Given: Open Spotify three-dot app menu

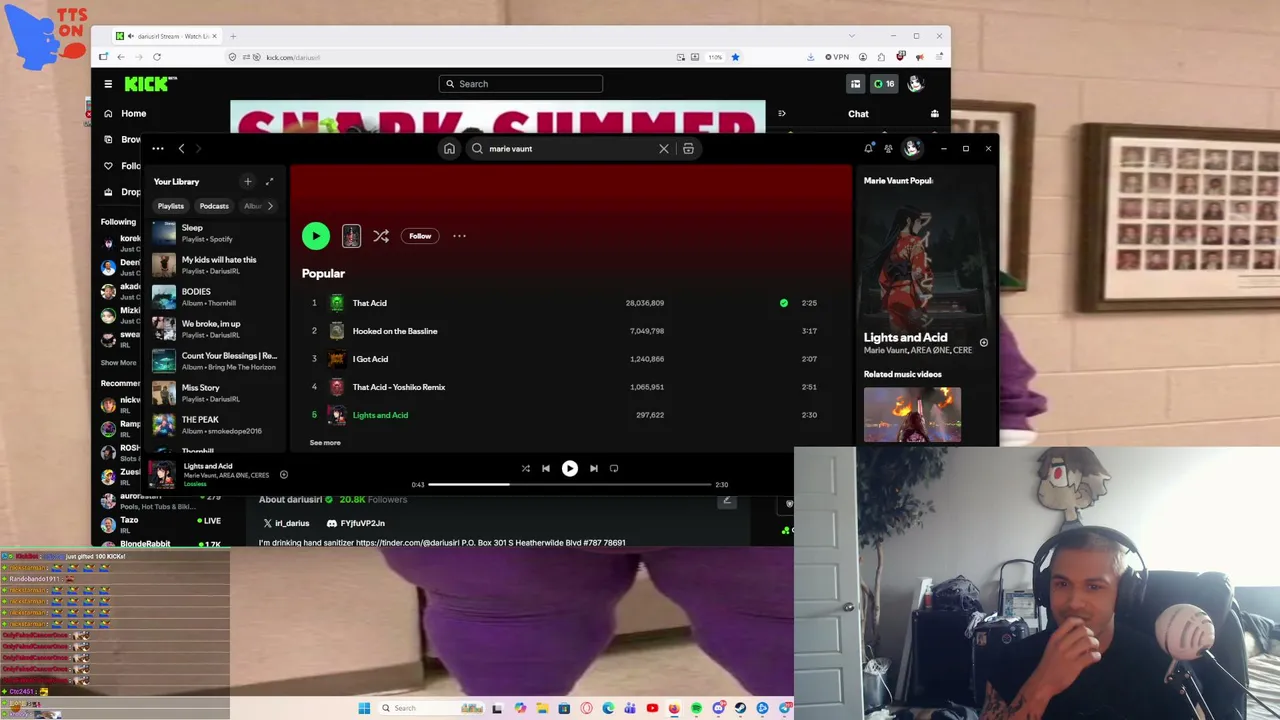Looking at the screenshot, I should point(158,149).
